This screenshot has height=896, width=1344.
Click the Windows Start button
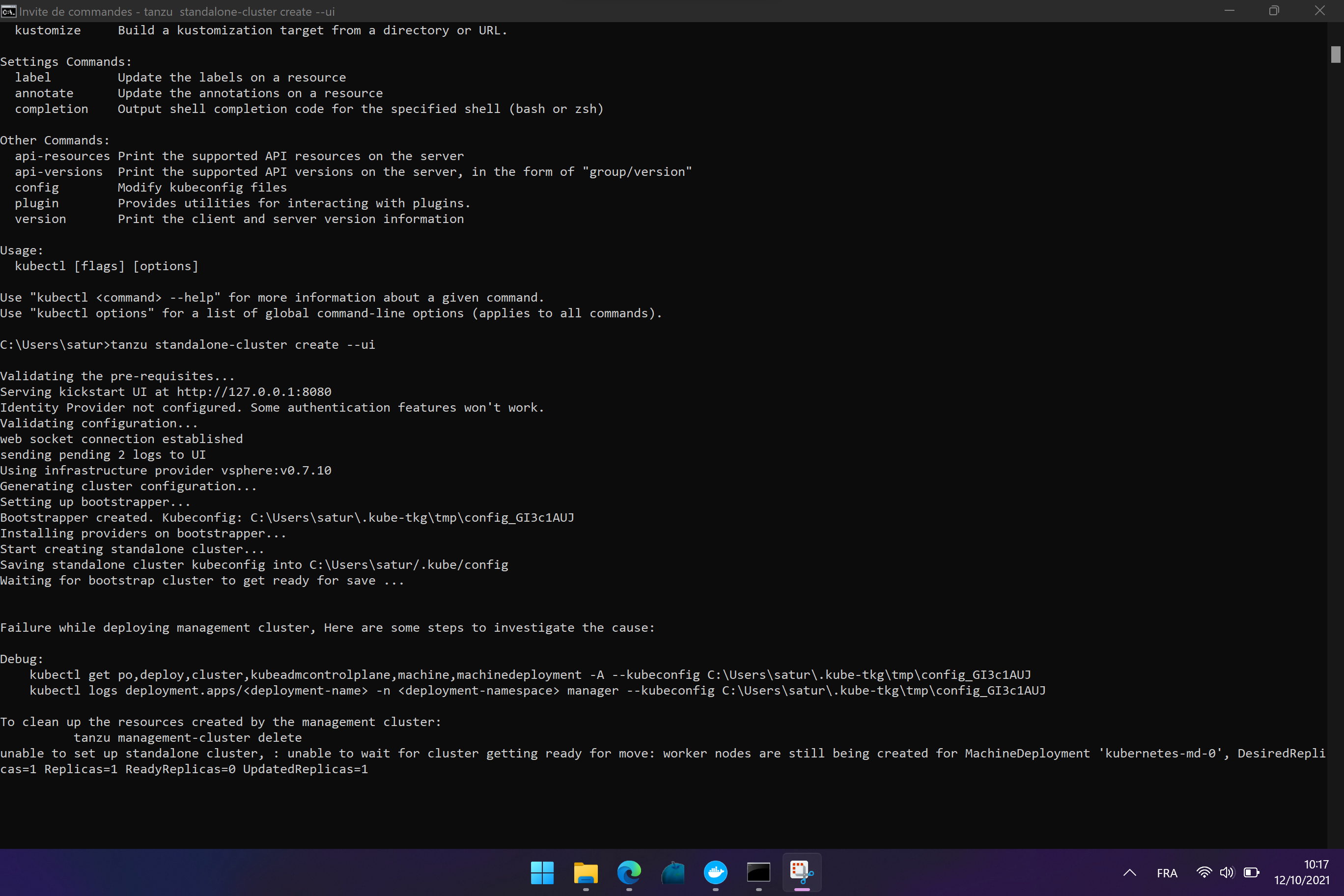(542, 873)
